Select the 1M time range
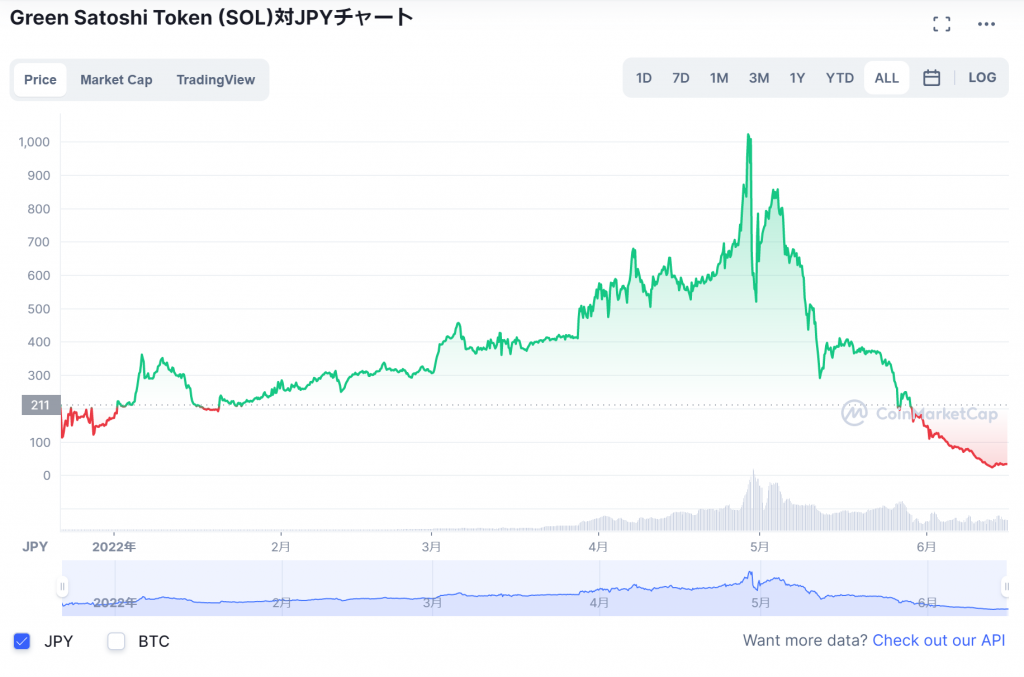Viewport: 1024px width, 677px height. click(719, 78)
